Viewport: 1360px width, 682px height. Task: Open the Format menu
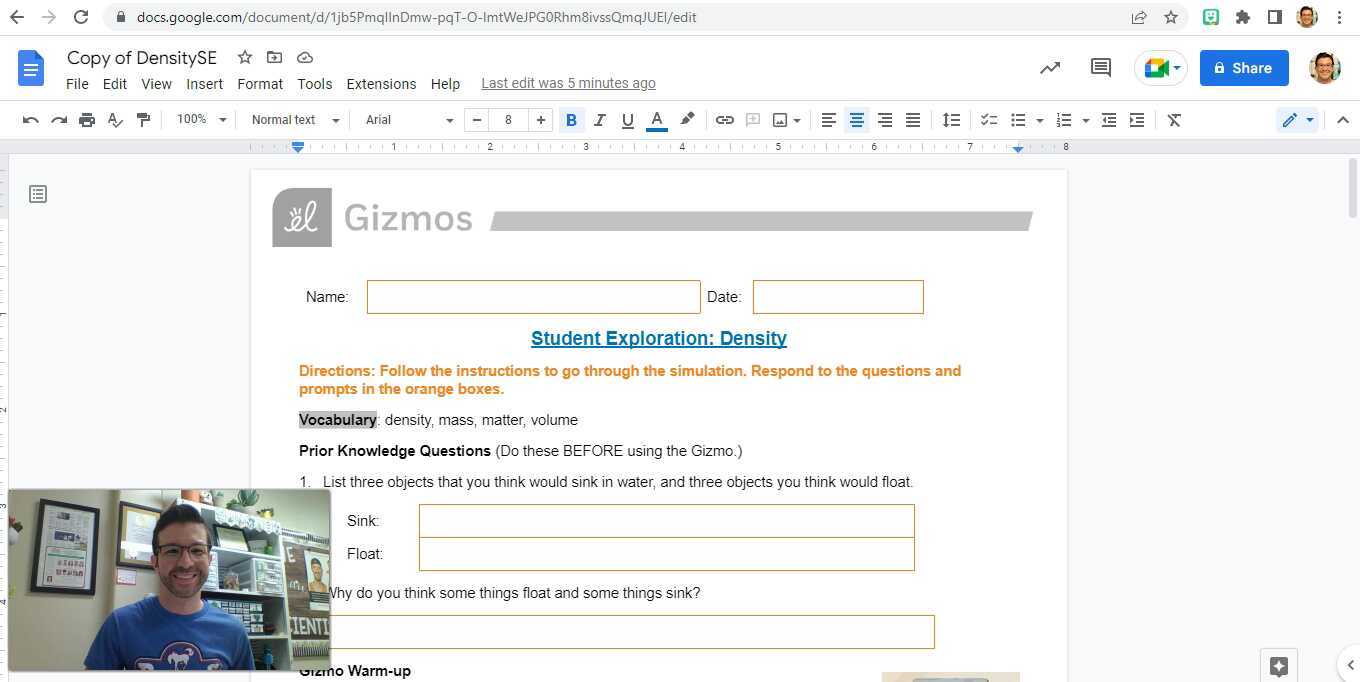tap(260, 84)
